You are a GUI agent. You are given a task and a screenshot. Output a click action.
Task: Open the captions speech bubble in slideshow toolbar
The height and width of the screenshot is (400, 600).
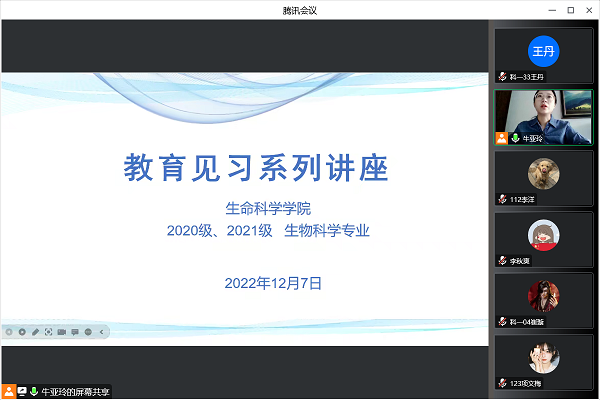point(75,332)
